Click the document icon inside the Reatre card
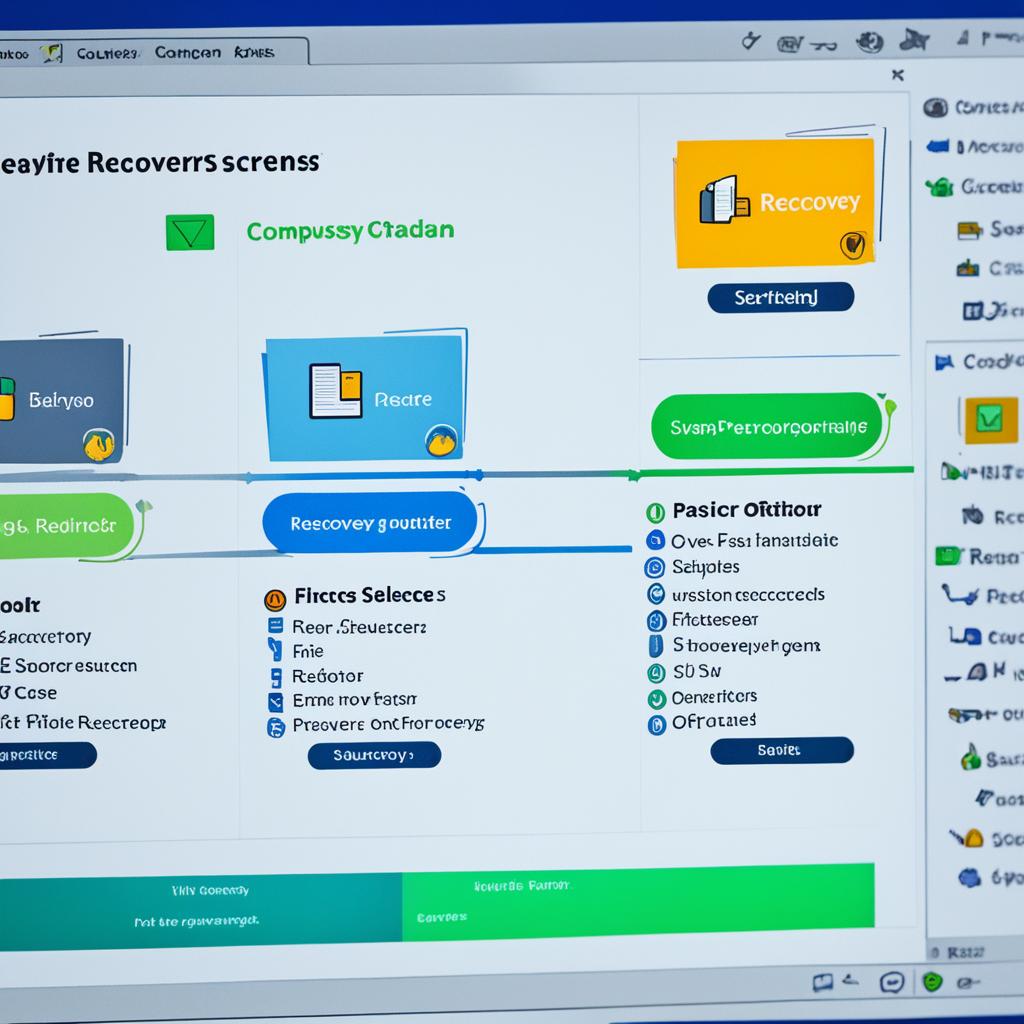The image size is (1024, 1024). pyautogui.click(x=336, y=391)
